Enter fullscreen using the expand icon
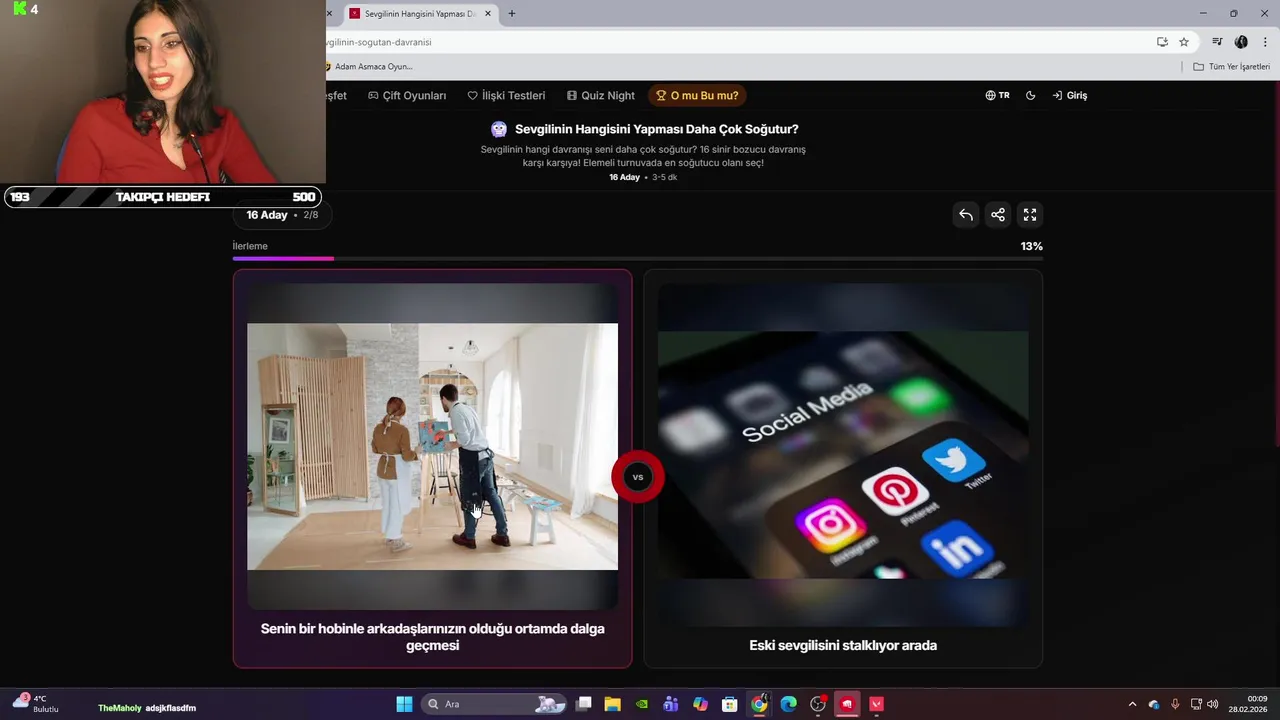1280x720 pixels. tap(1029, 215)
